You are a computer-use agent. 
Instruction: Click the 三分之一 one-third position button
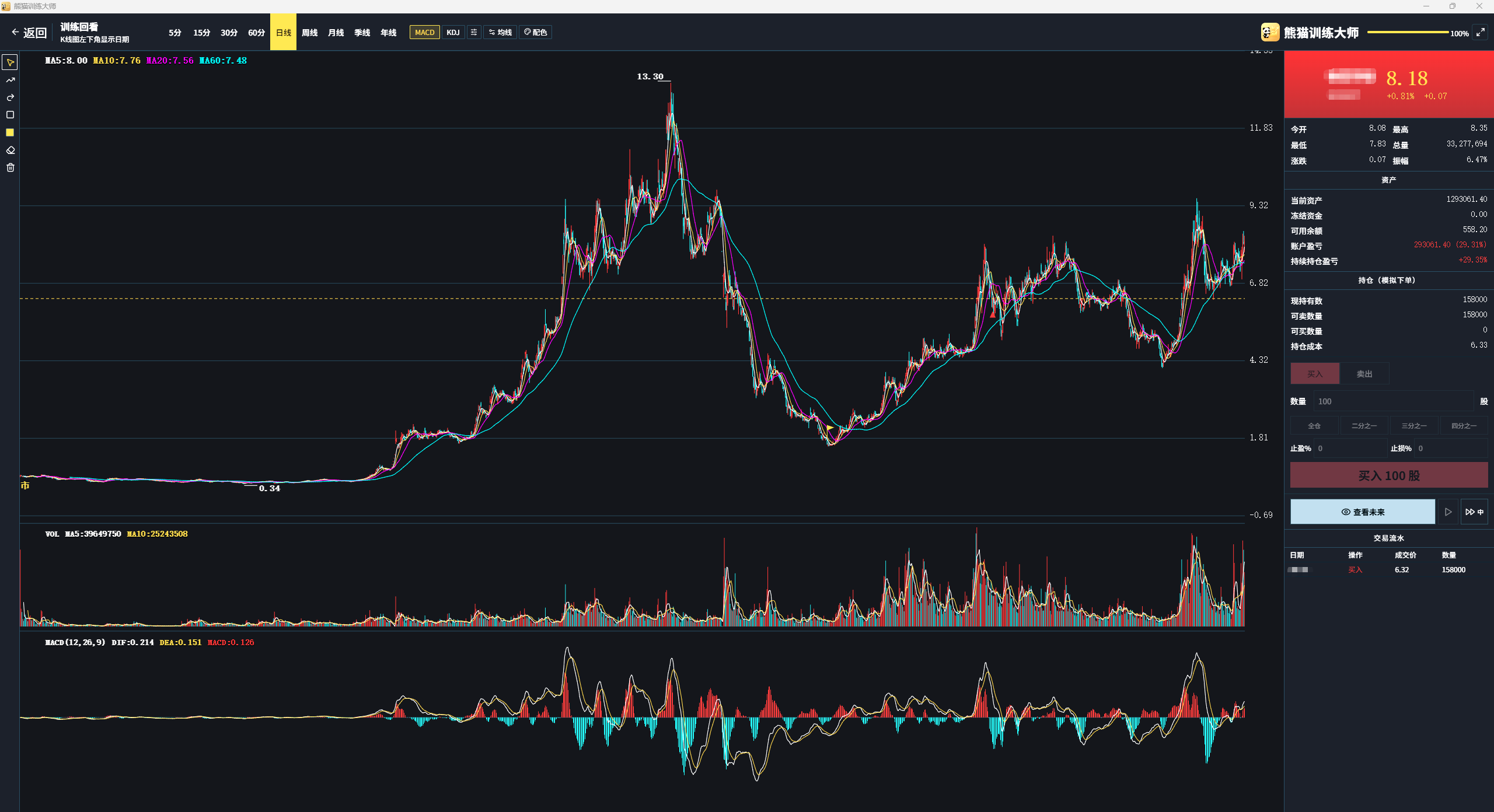point(1414,425)
